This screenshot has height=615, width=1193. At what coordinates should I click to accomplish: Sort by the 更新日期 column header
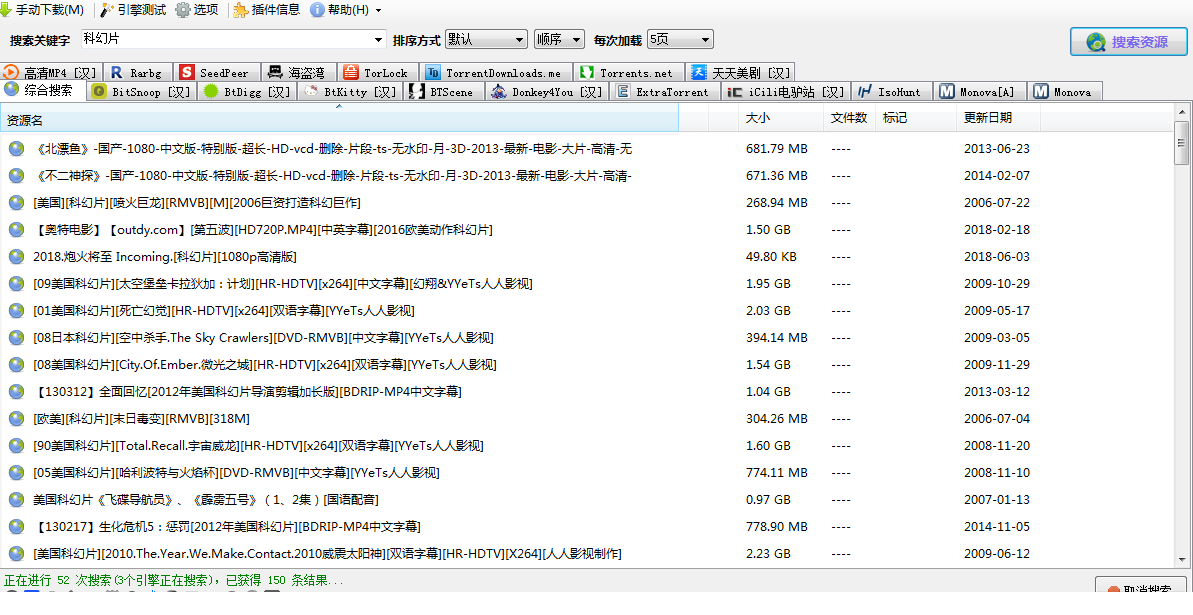(x=997, y=119)
